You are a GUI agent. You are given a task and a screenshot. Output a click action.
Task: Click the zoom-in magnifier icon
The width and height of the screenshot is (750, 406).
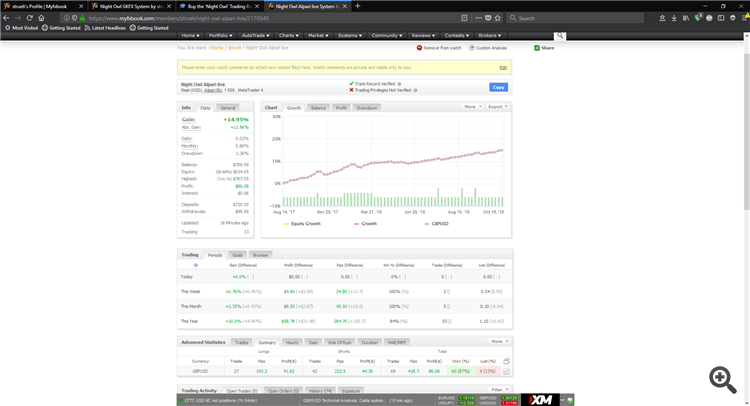tap(722, 380)
